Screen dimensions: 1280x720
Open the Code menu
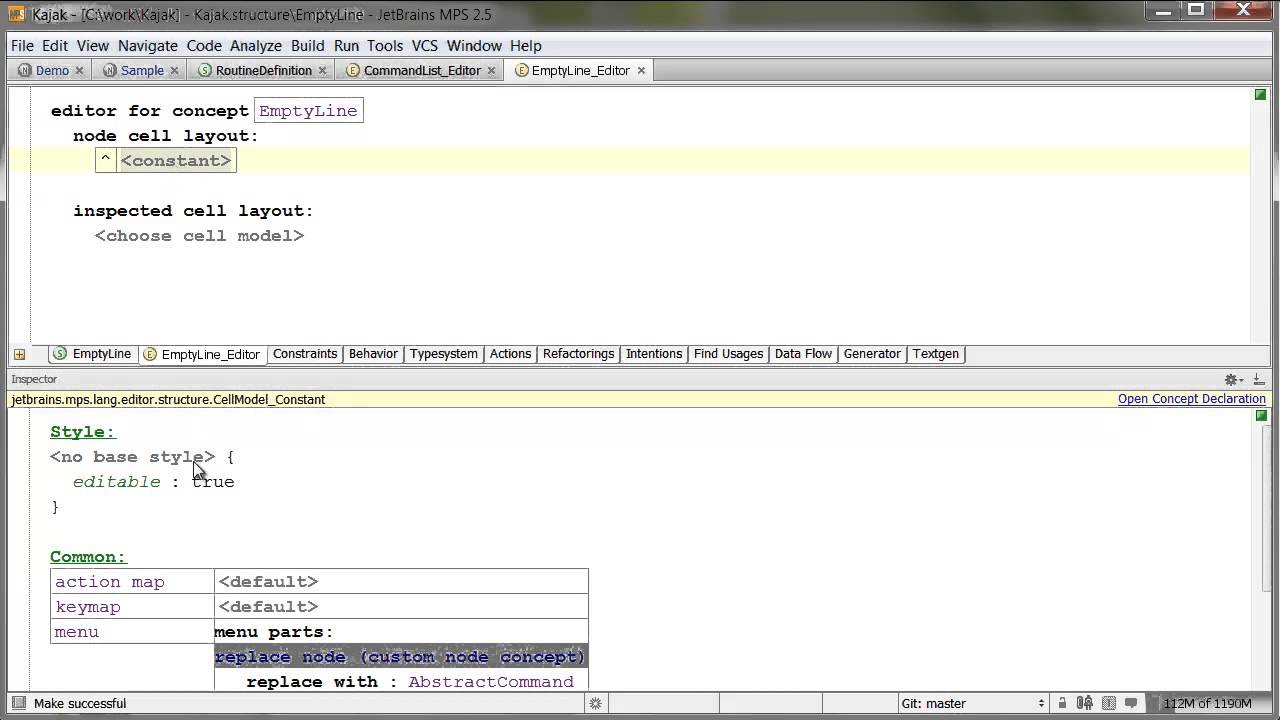[204, 46]
